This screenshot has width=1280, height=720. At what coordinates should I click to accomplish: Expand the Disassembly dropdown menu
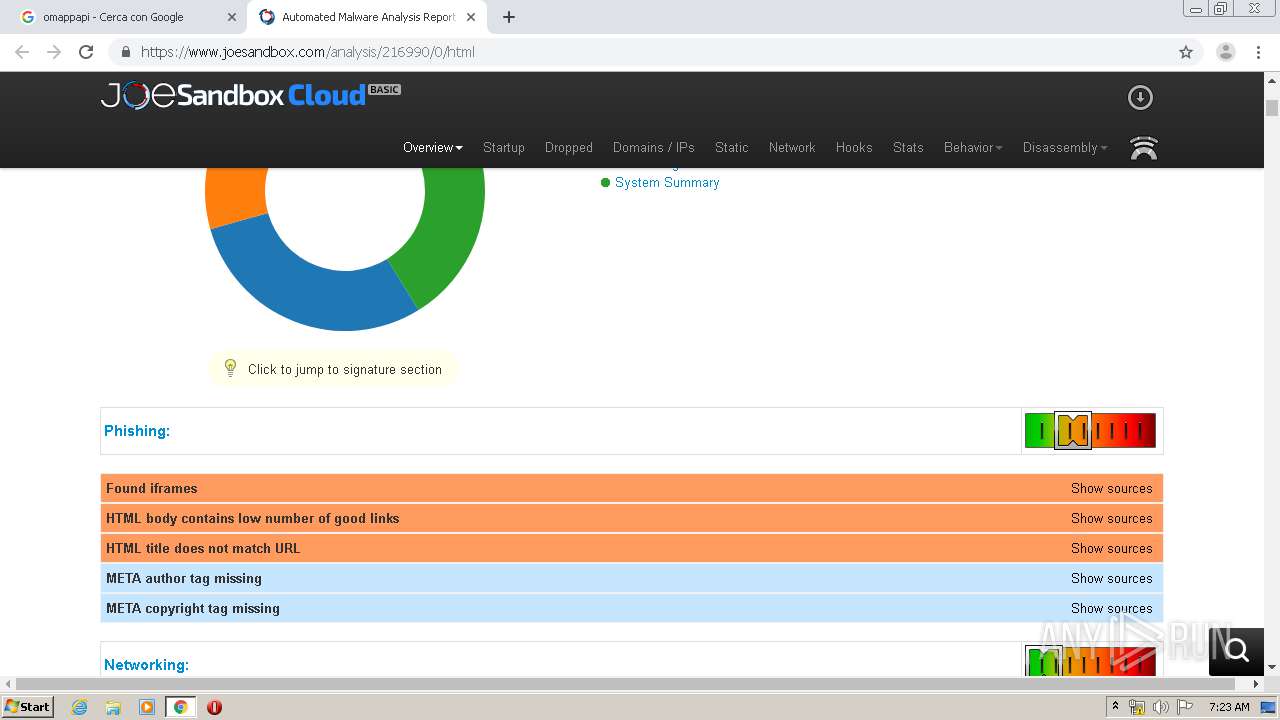[x=1065, y=147]
